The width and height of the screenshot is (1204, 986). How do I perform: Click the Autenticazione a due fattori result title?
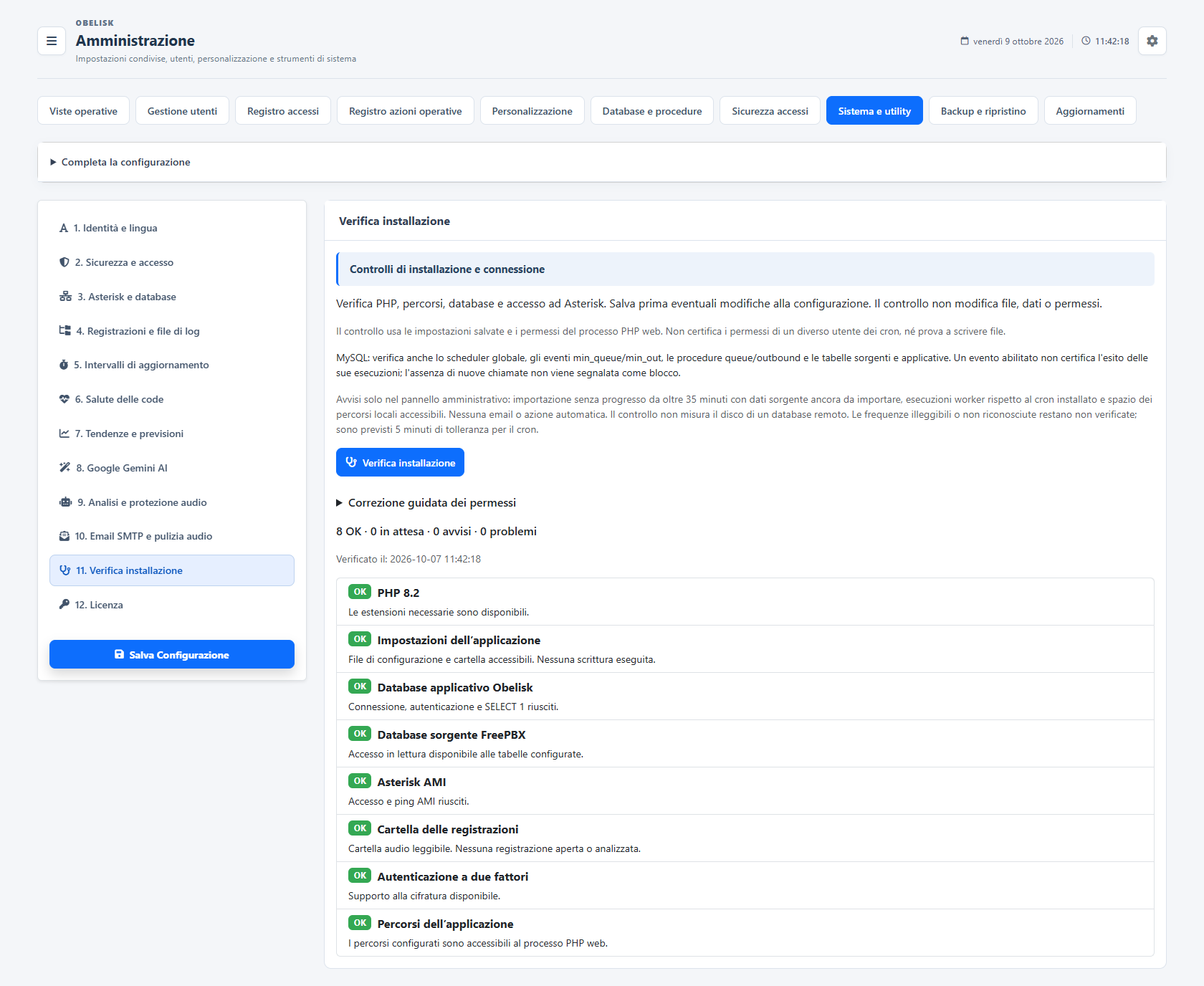453,877
